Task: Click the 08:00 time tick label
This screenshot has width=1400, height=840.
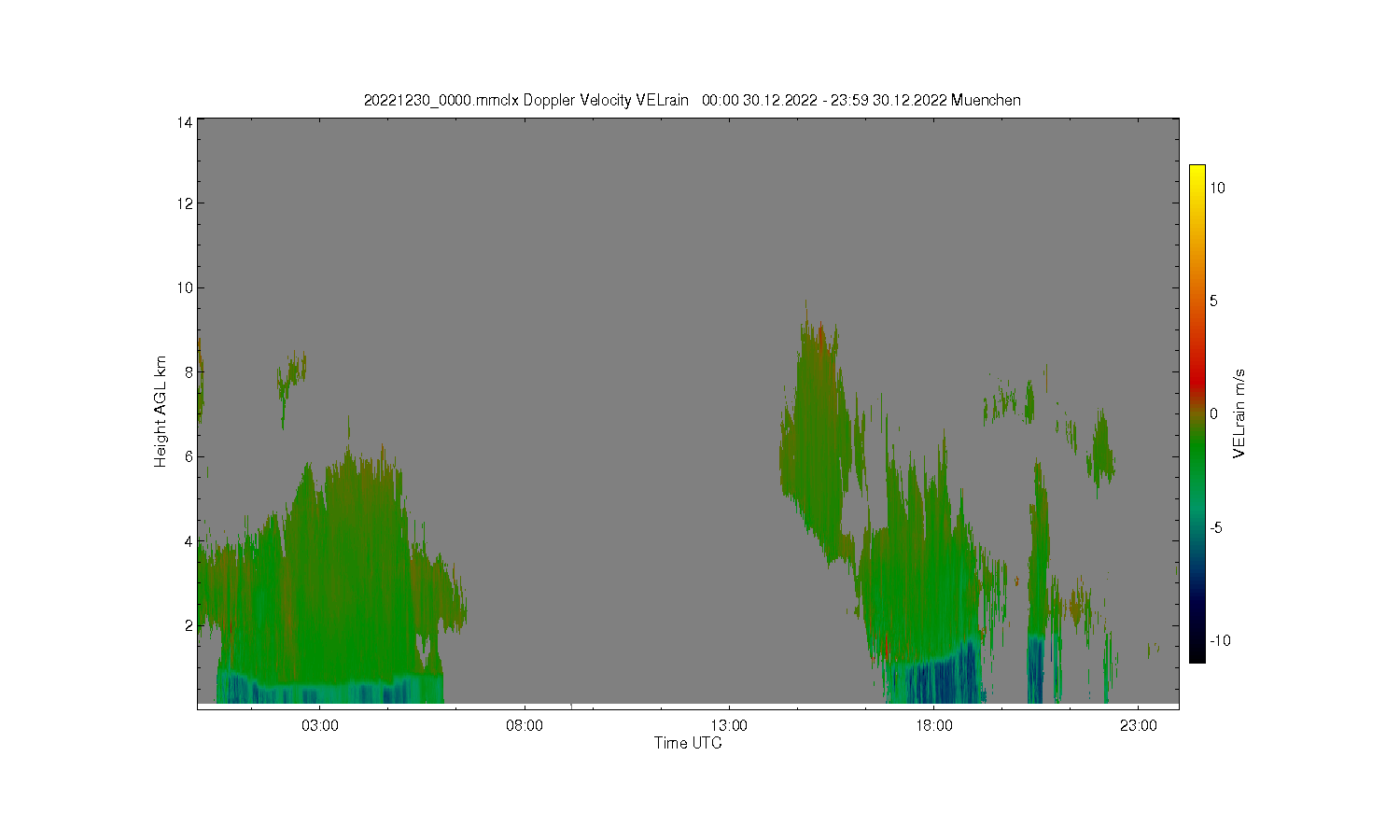Action: tap(525, 725)
